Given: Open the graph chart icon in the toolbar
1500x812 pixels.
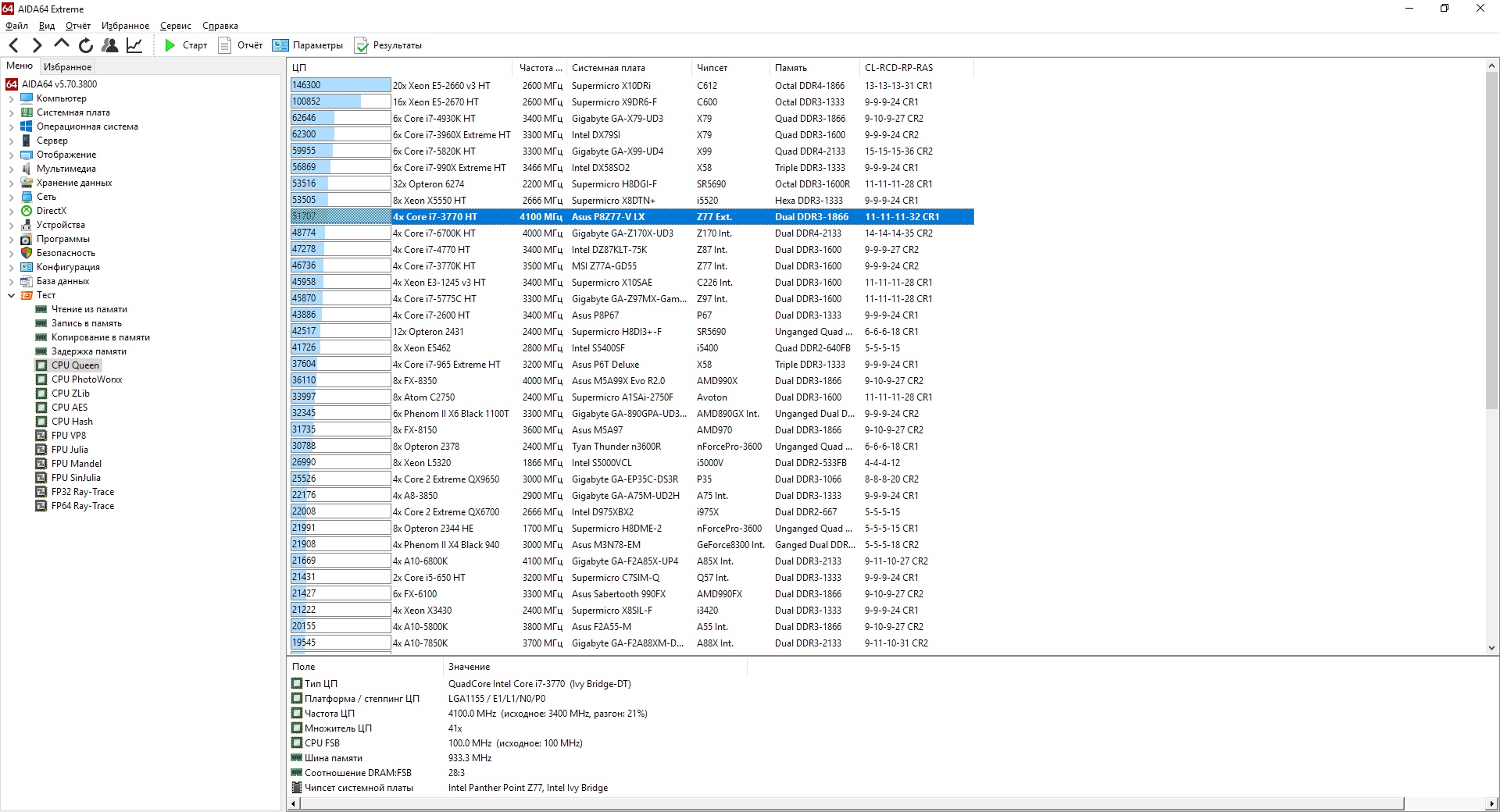Looking at the screenshot, I should coord(134,45).
